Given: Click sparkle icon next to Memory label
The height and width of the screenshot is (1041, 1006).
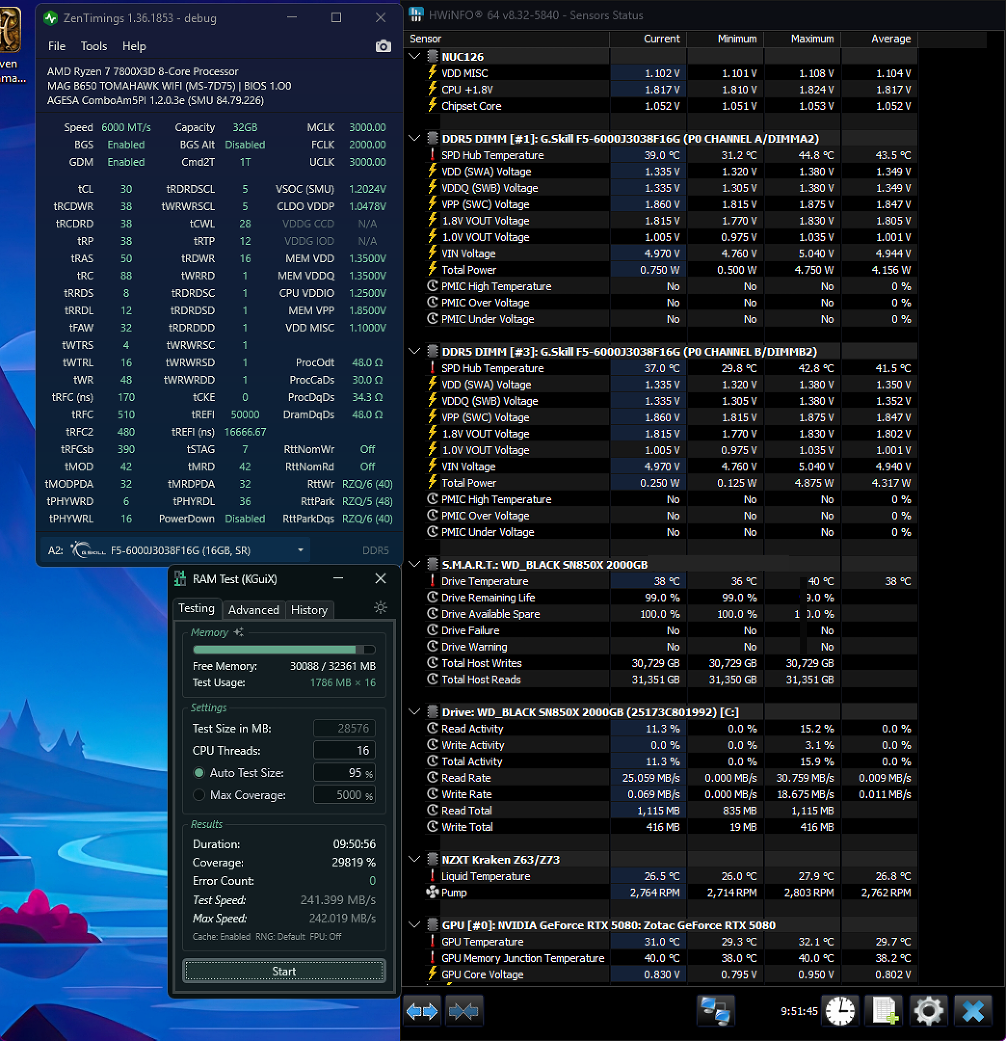Looking at the screenshot, I should click(238, 632).
